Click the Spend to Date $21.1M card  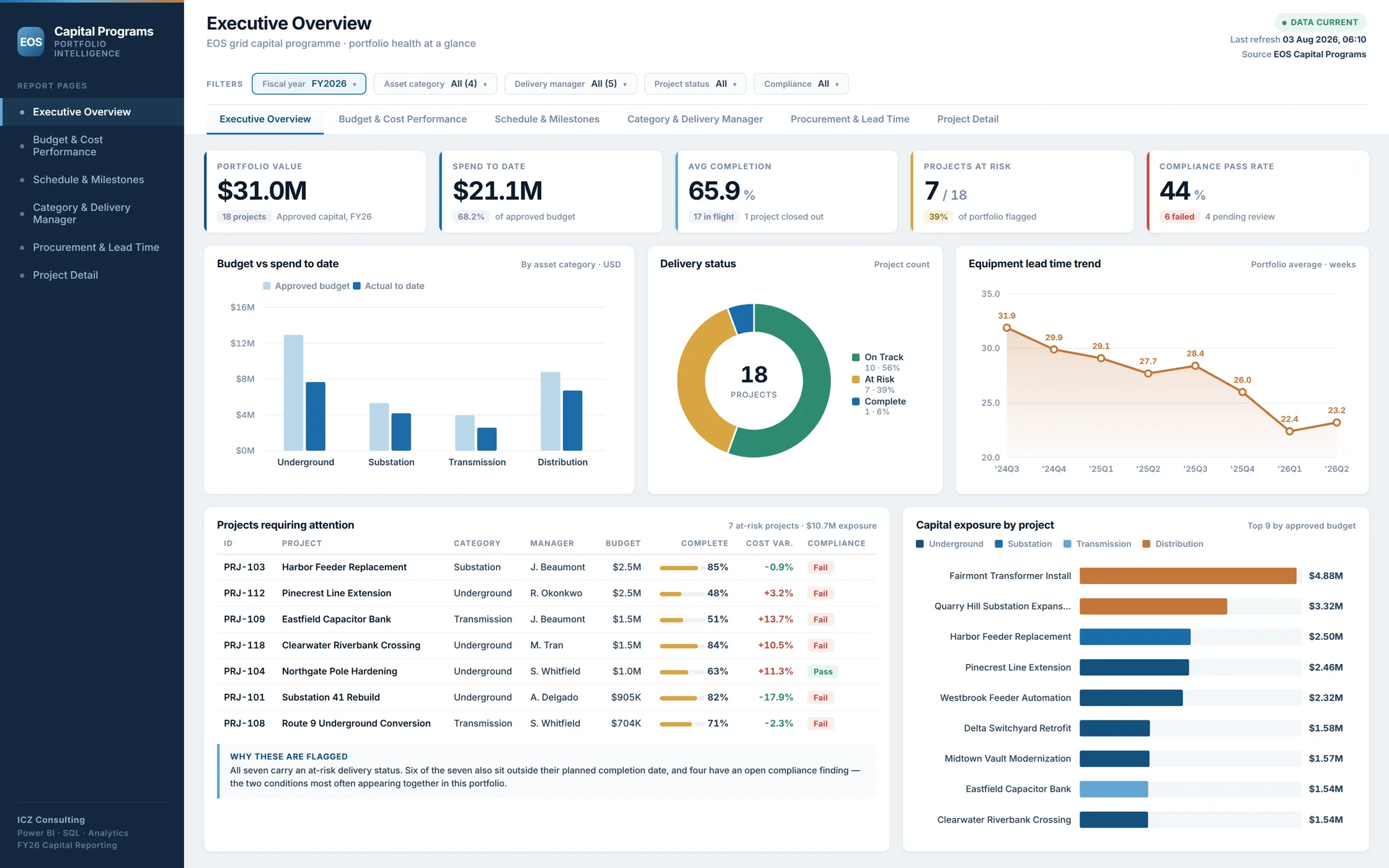(x=551, y=192)
